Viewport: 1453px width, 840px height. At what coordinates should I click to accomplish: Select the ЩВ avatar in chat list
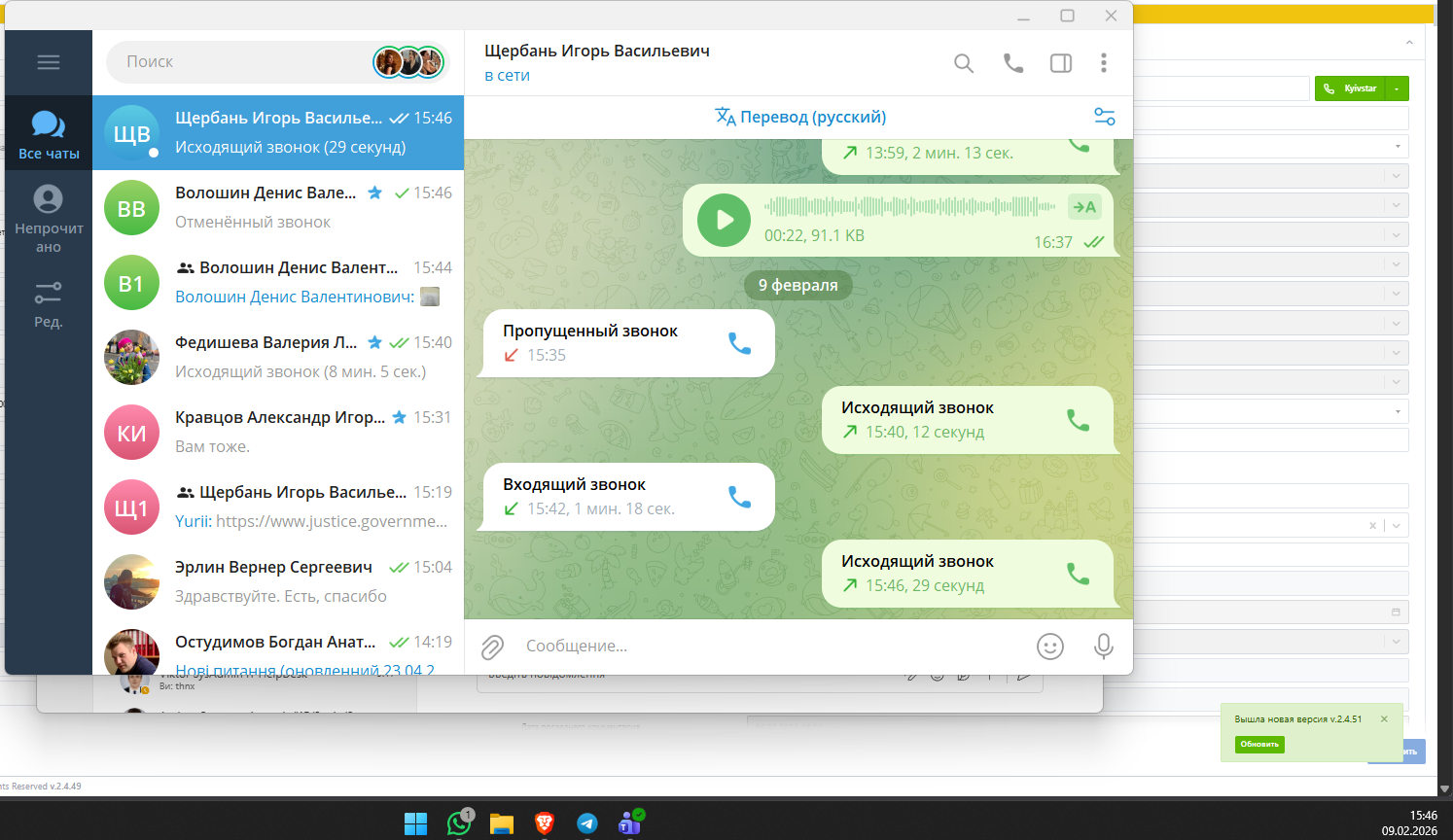[131, 133]
